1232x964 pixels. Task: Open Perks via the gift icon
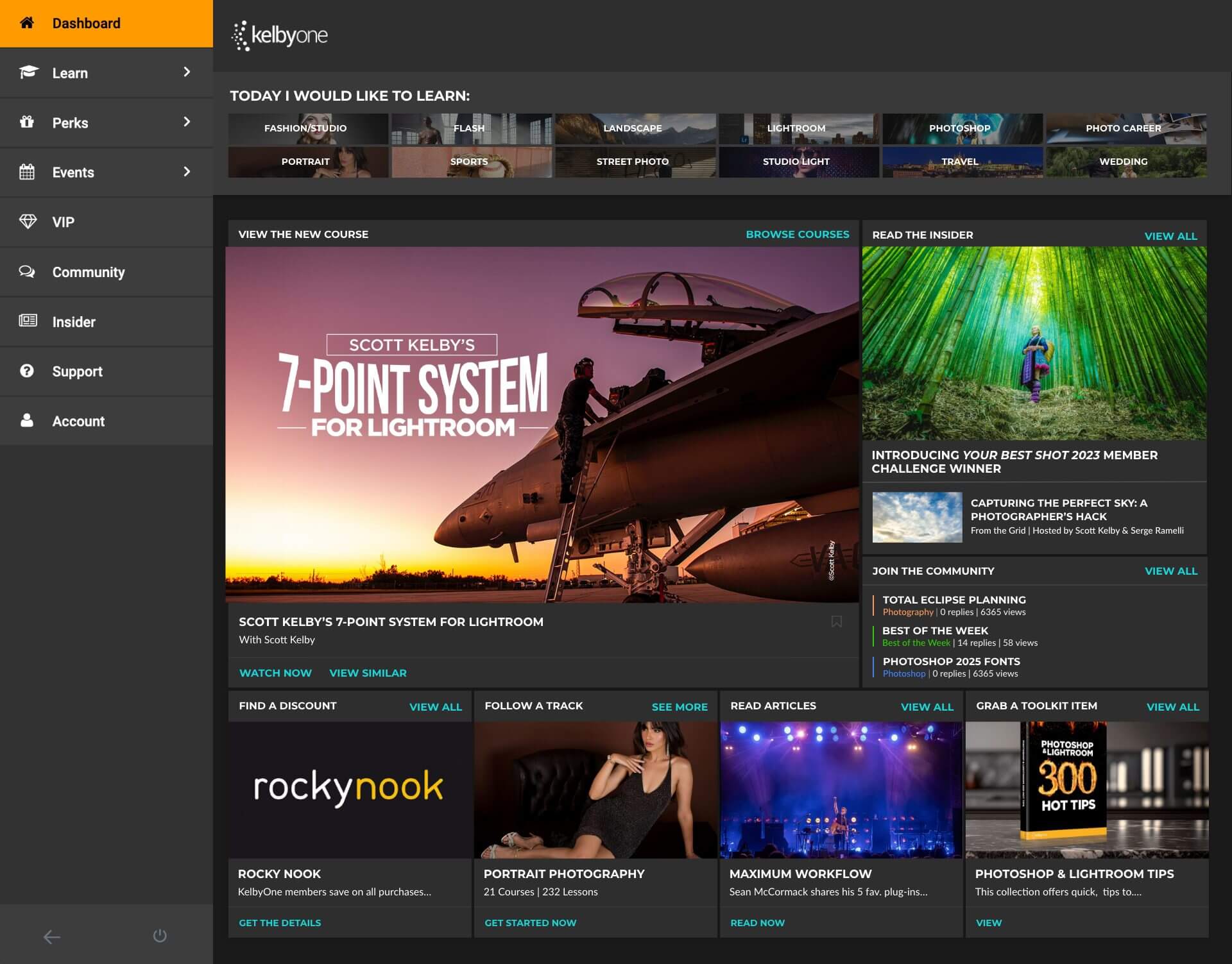coord(28,123)
